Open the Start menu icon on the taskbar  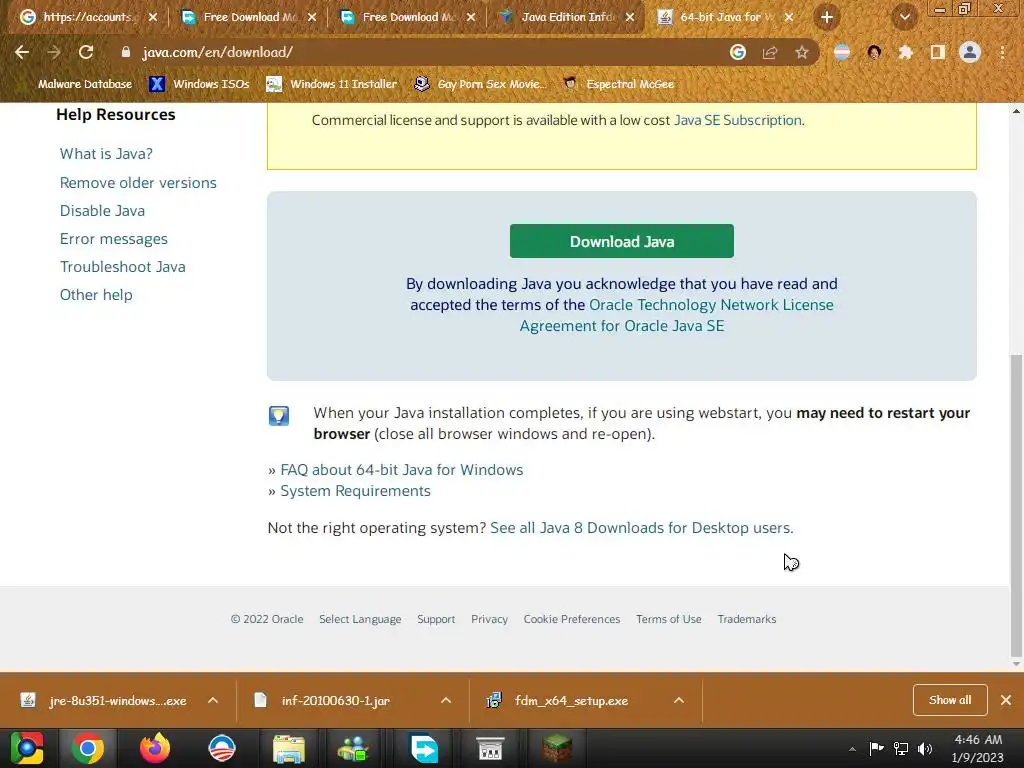[26, 748]
